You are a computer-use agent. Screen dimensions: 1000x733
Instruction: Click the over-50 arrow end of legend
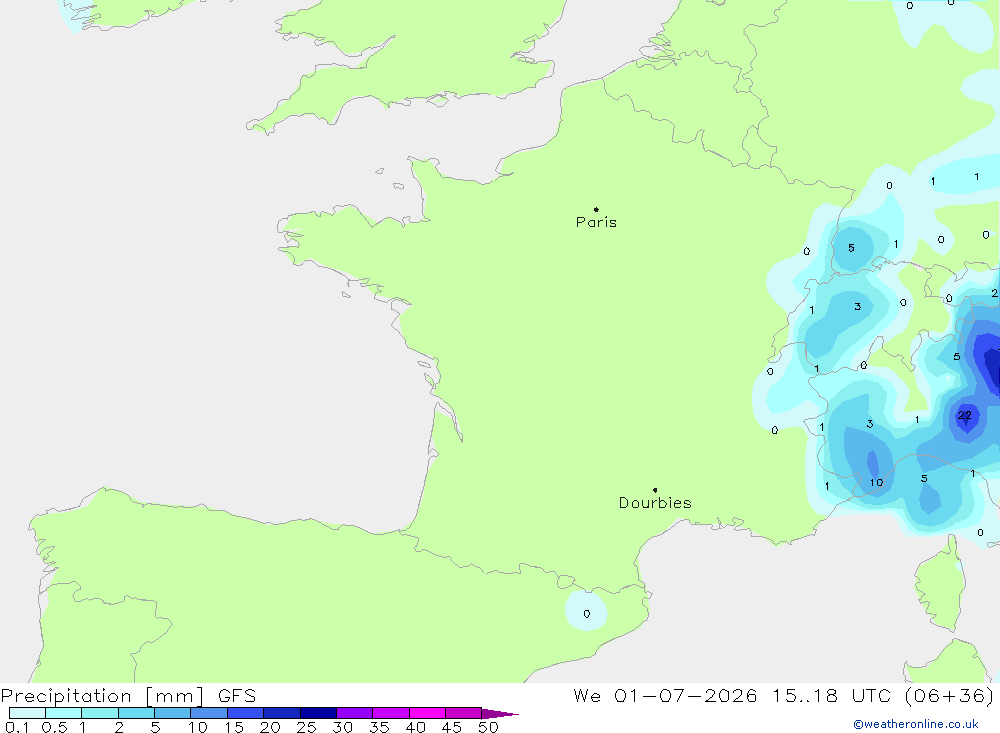click(x=499, y=714)
